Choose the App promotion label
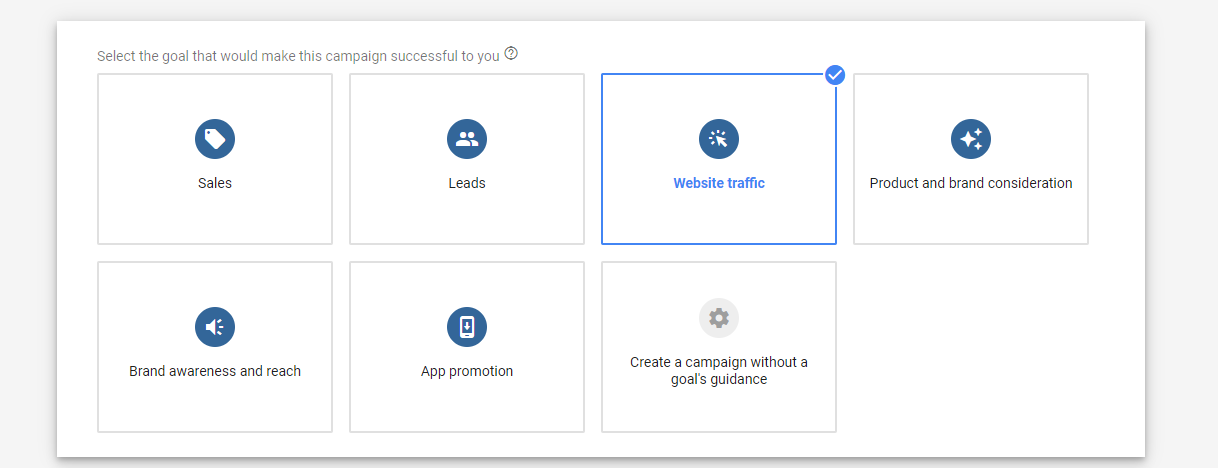Screen dimensions: 1218x468 click(467, 371)
